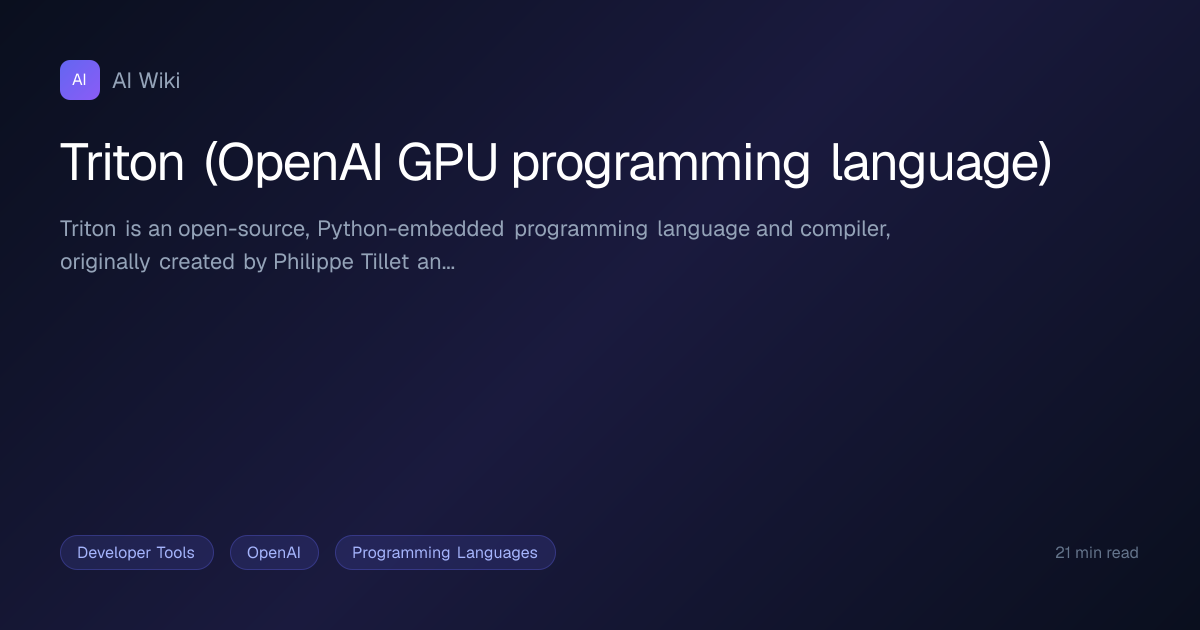Click the 21 min read label

click(x=1096, y=553)
